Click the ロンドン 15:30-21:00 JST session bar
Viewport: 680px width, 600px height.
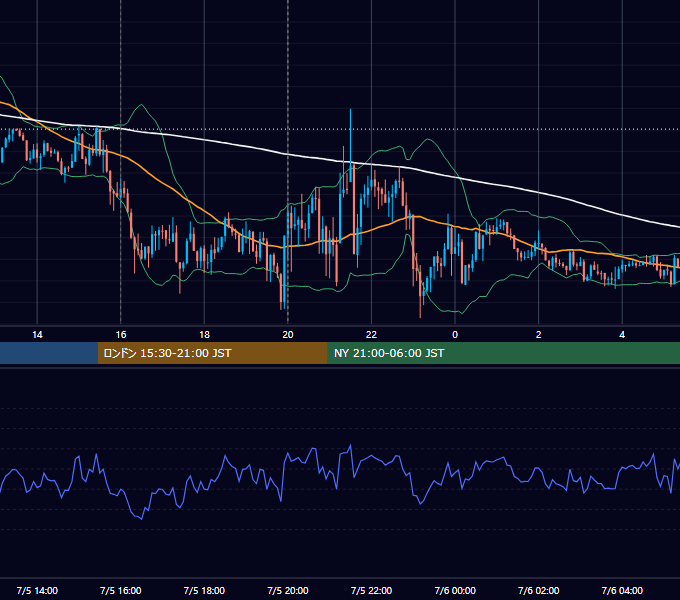click(x=212, y=353)
